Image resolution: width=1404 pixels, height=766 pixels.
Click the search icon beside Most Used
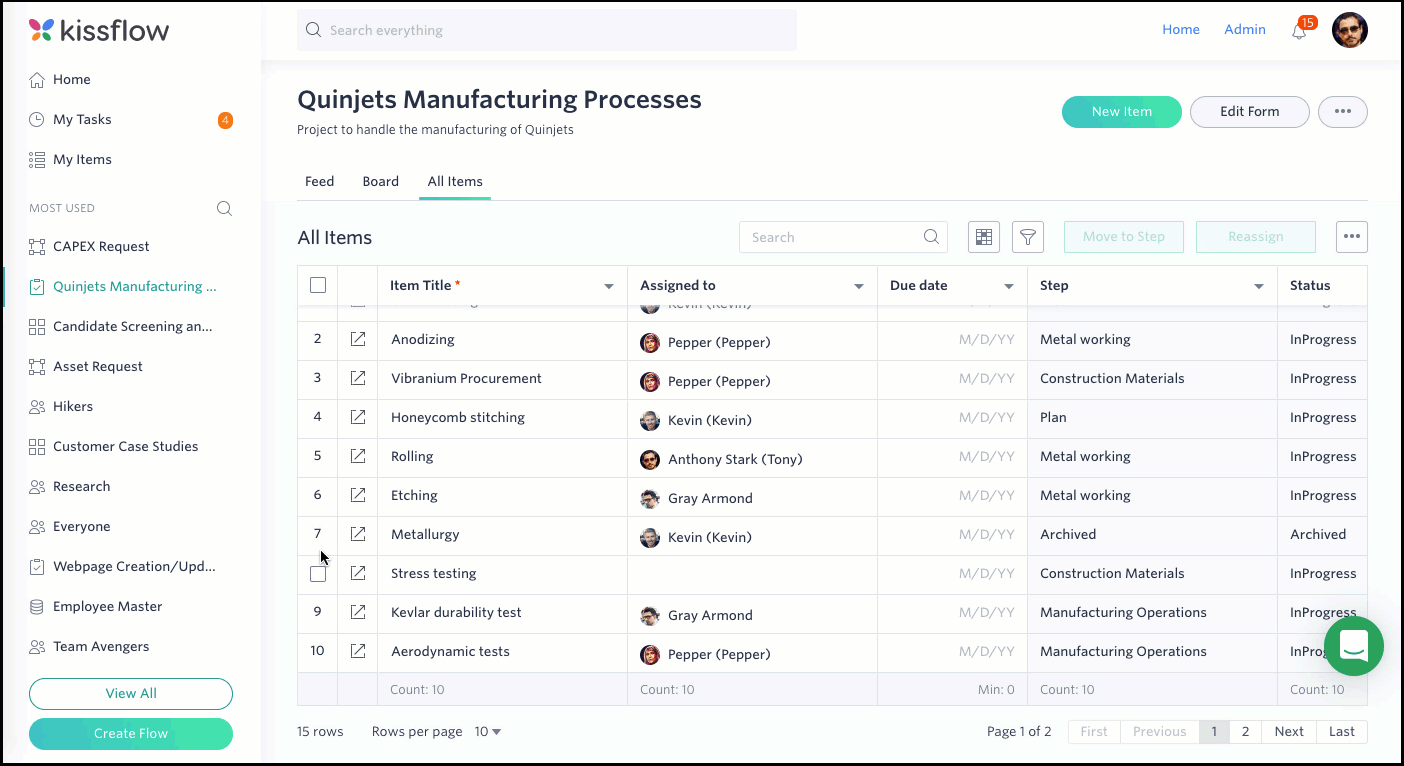coord(224,208)
